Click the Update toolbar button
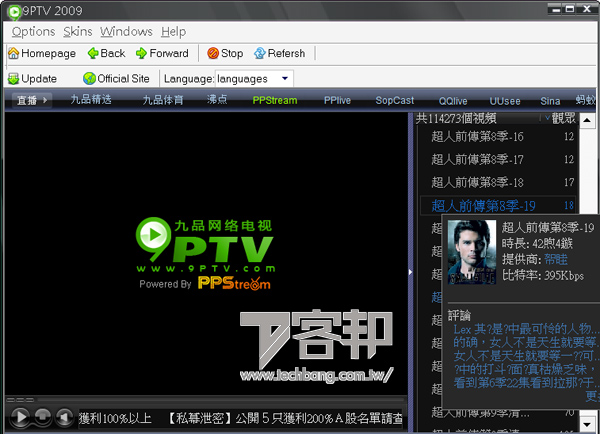The width and height of the screenshot is (600, 434). click(32, 79)
